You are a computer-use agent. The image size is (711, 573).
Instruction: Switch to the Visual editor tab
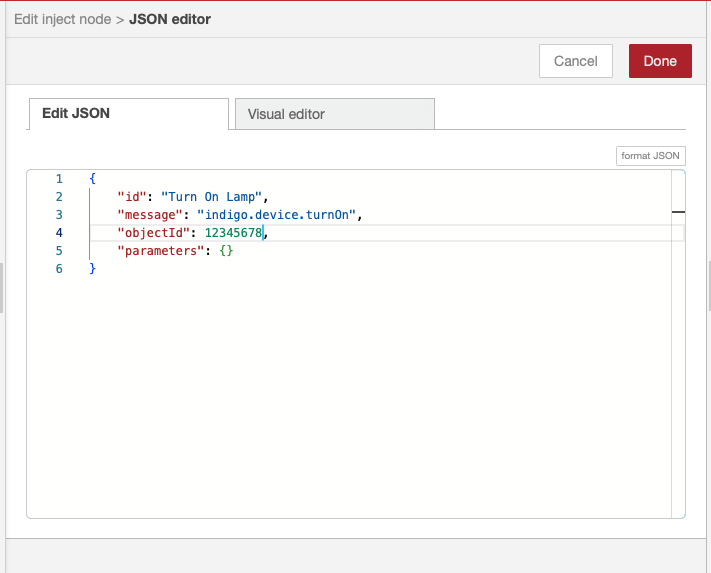pos(335,114)
